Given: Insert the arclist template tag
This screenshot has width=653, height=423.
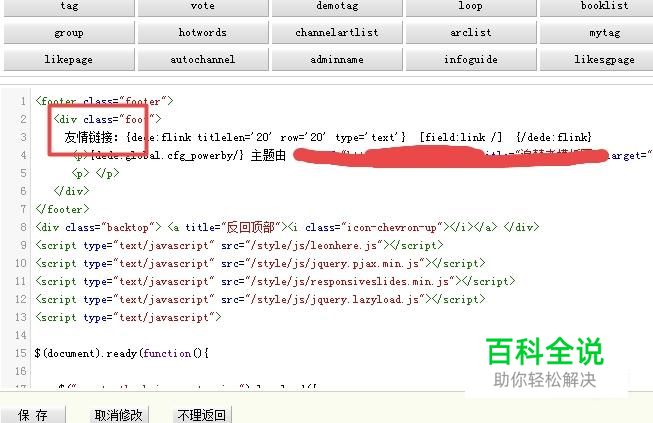Looking at the screenshot, I should click(x=471, y=32).
